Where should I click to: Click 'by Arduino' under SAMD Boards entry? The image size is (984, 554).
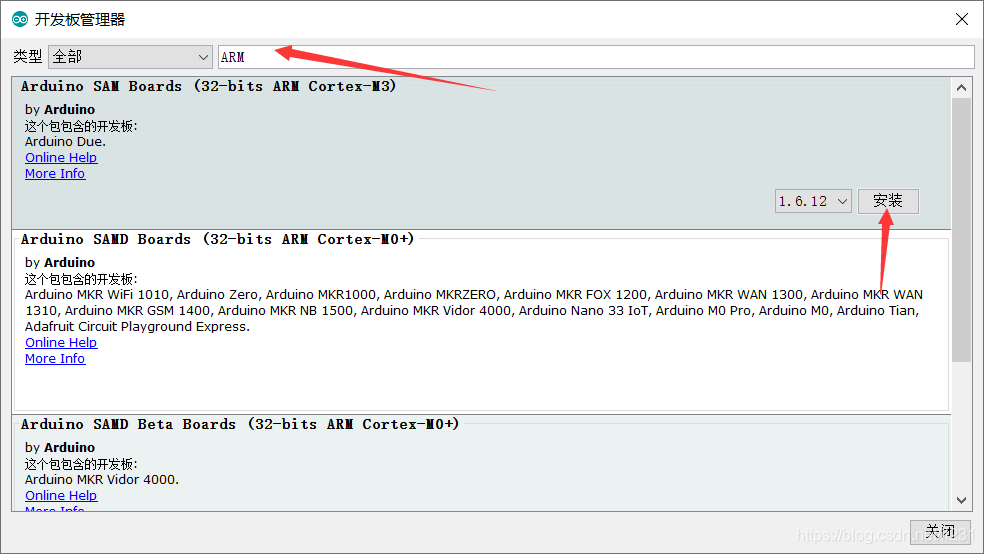coord(60,262)
